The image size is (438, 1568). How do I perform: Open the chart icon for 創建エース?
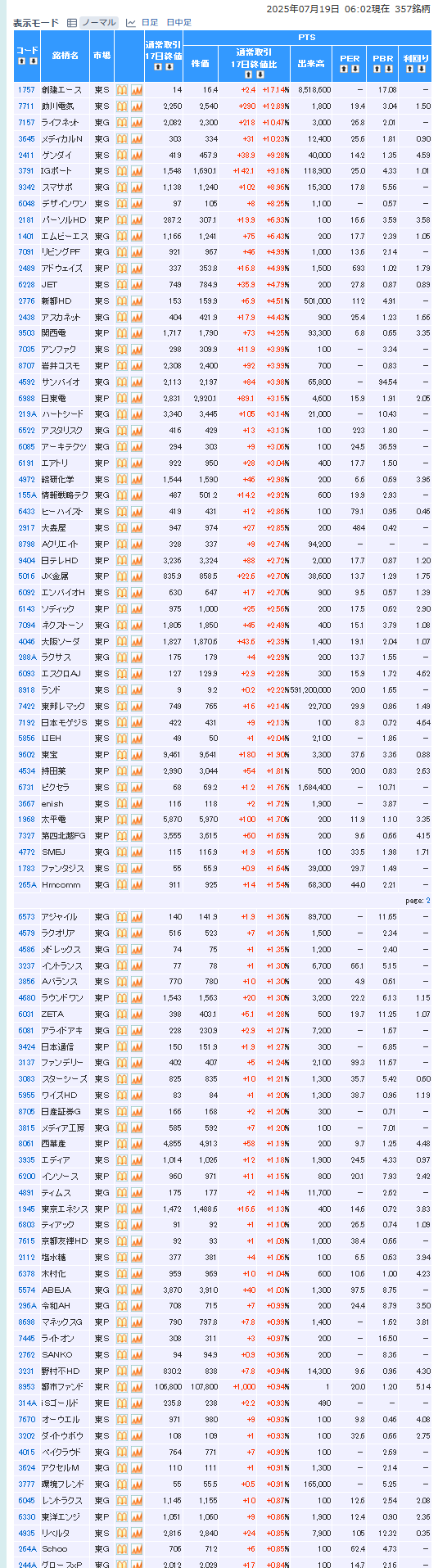point(136,90)
